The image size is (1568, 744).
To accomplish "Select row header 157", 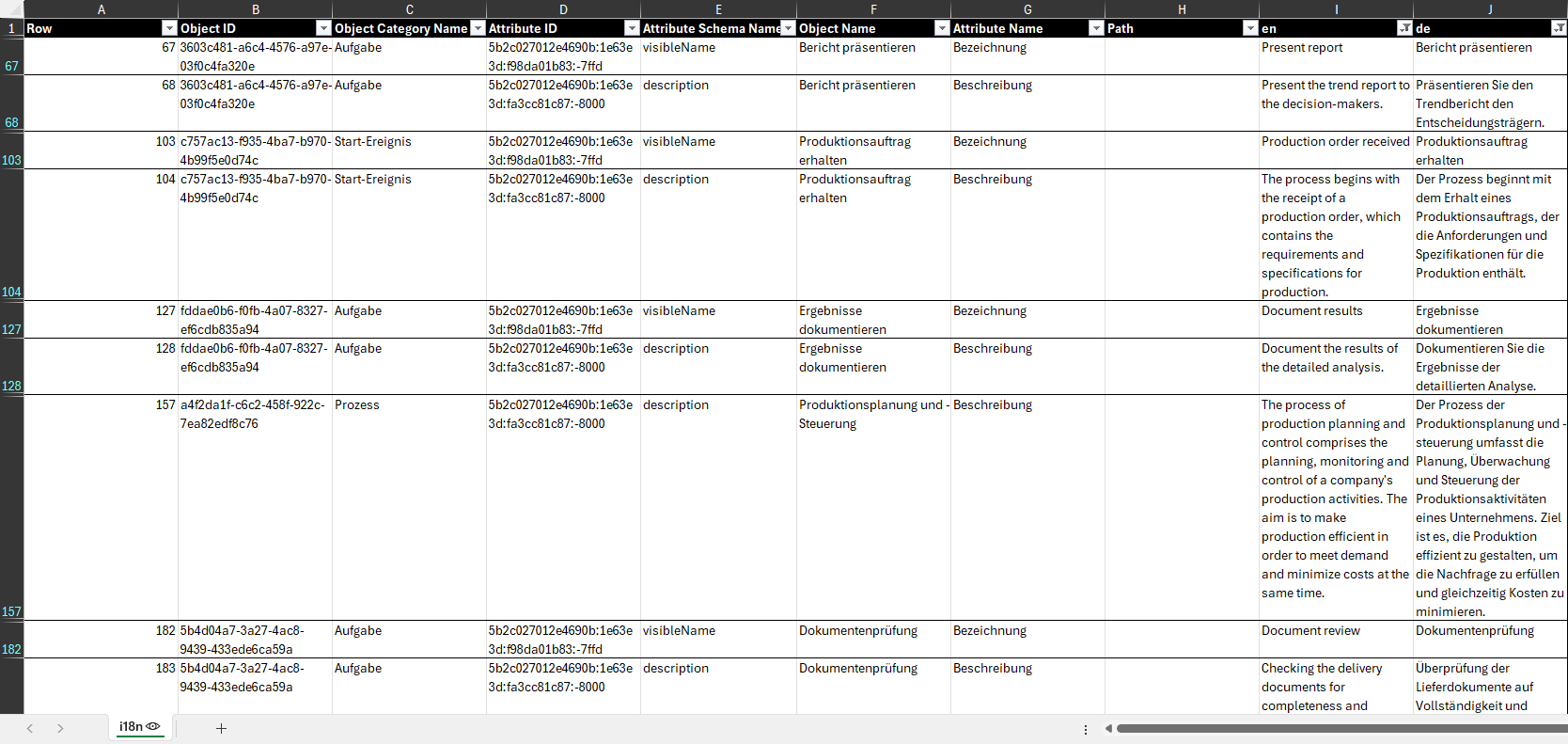I will (11, 508).
